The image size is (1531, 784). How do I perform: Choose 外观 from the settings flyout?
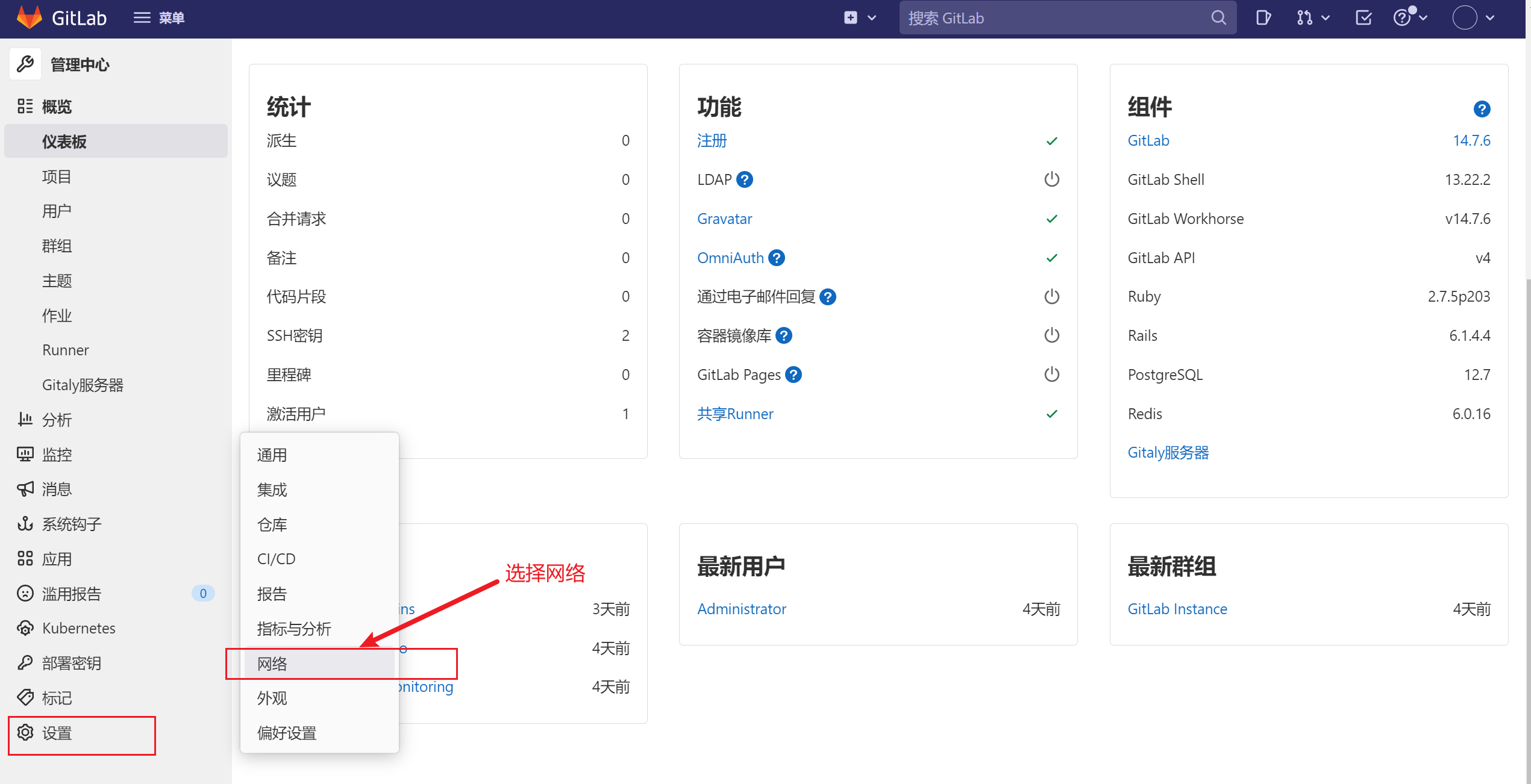click(x=319, y=698)
